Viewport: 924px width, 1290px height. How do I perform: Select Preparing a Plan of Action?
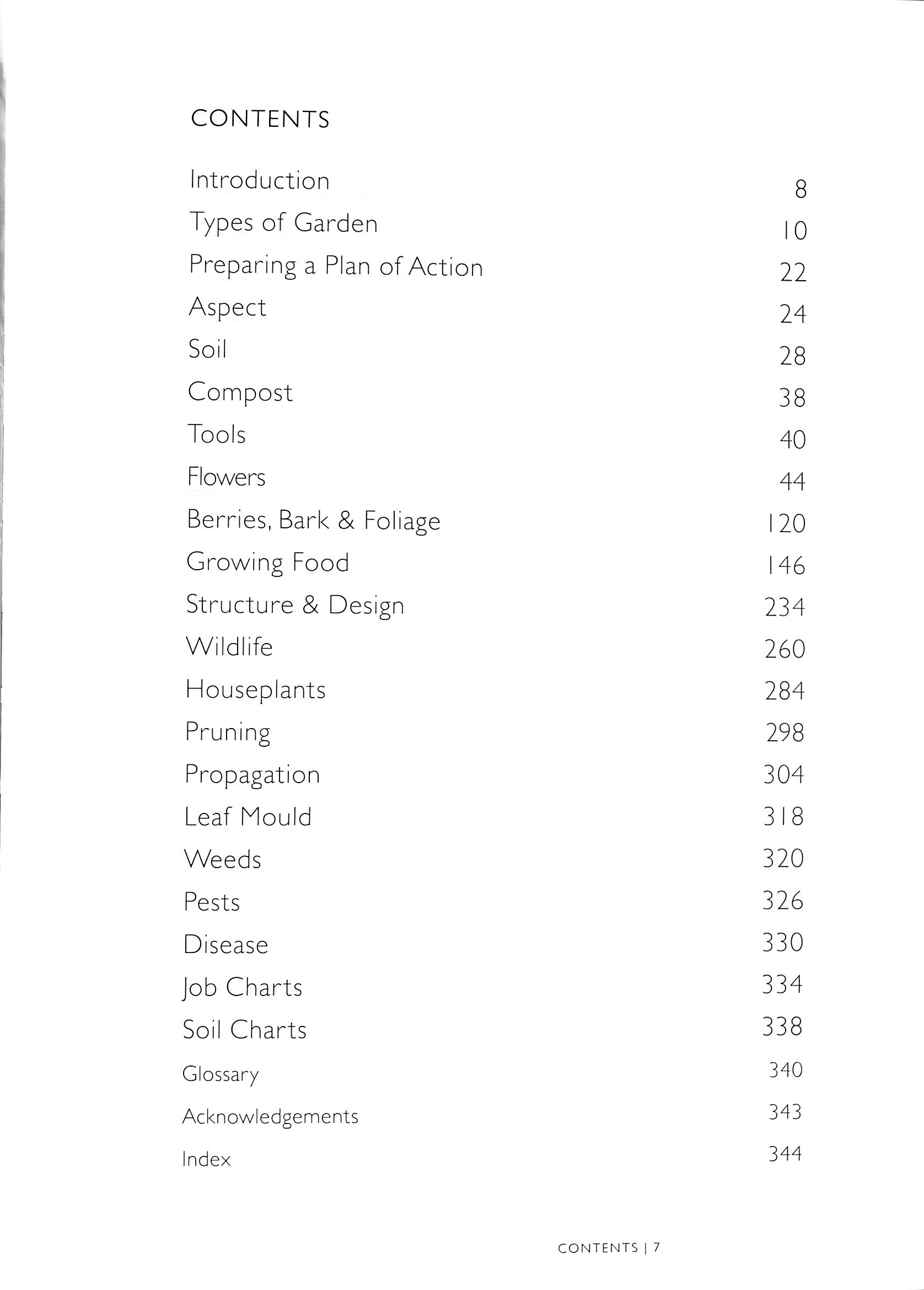click(336, 266)
